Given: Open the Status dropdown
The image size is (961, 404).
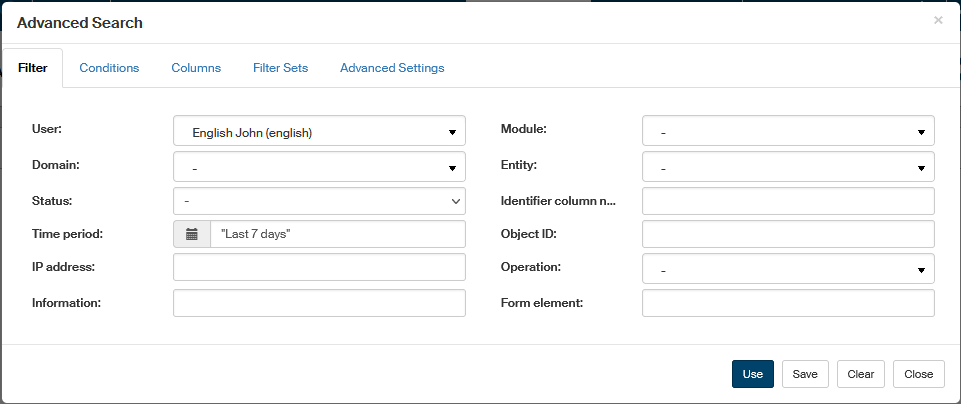Looking at the screenshot, I should click(319, 201).
